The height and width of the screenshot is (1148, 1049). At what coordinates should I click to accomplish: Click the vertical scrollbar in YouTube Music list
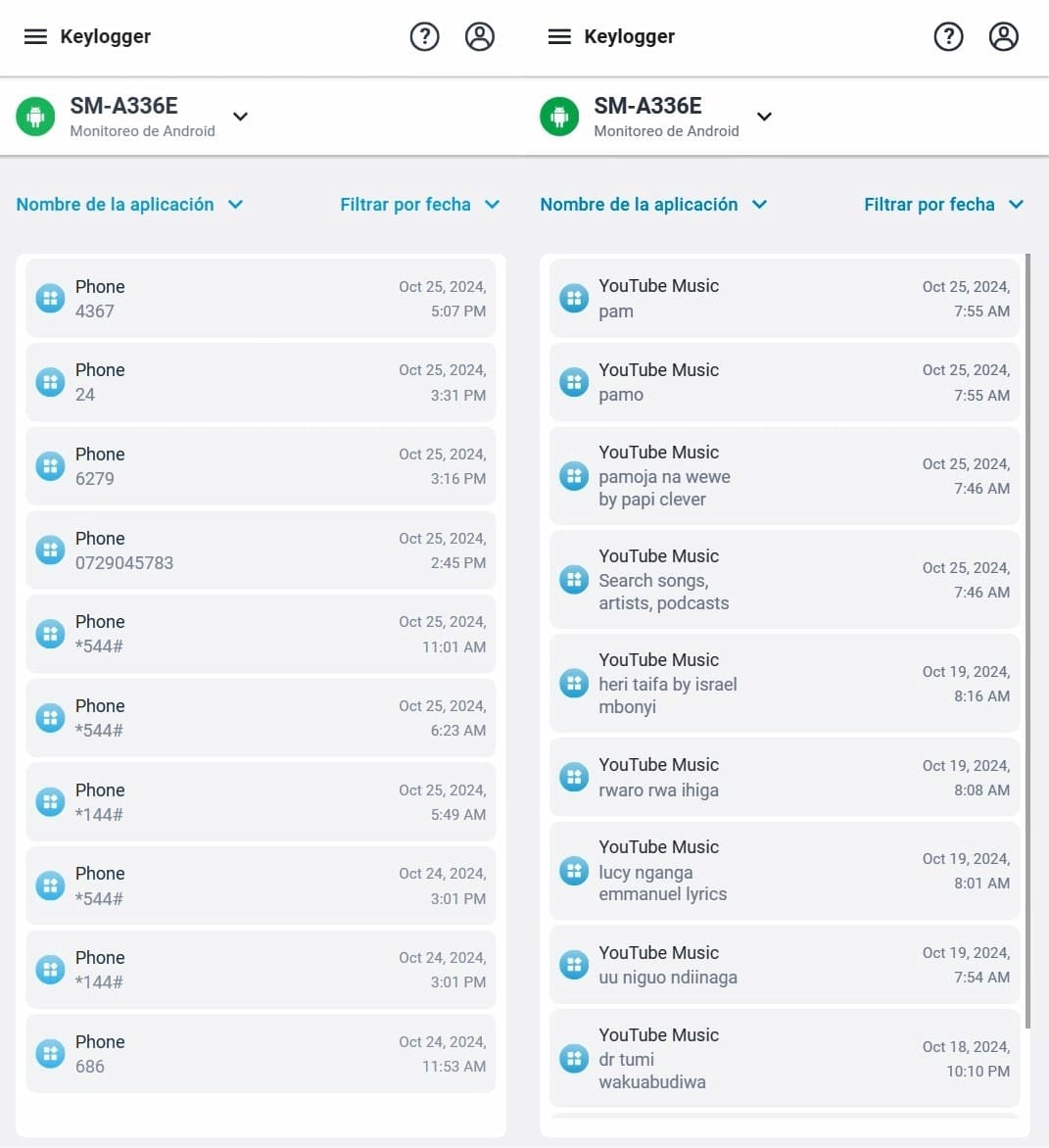1027,641
